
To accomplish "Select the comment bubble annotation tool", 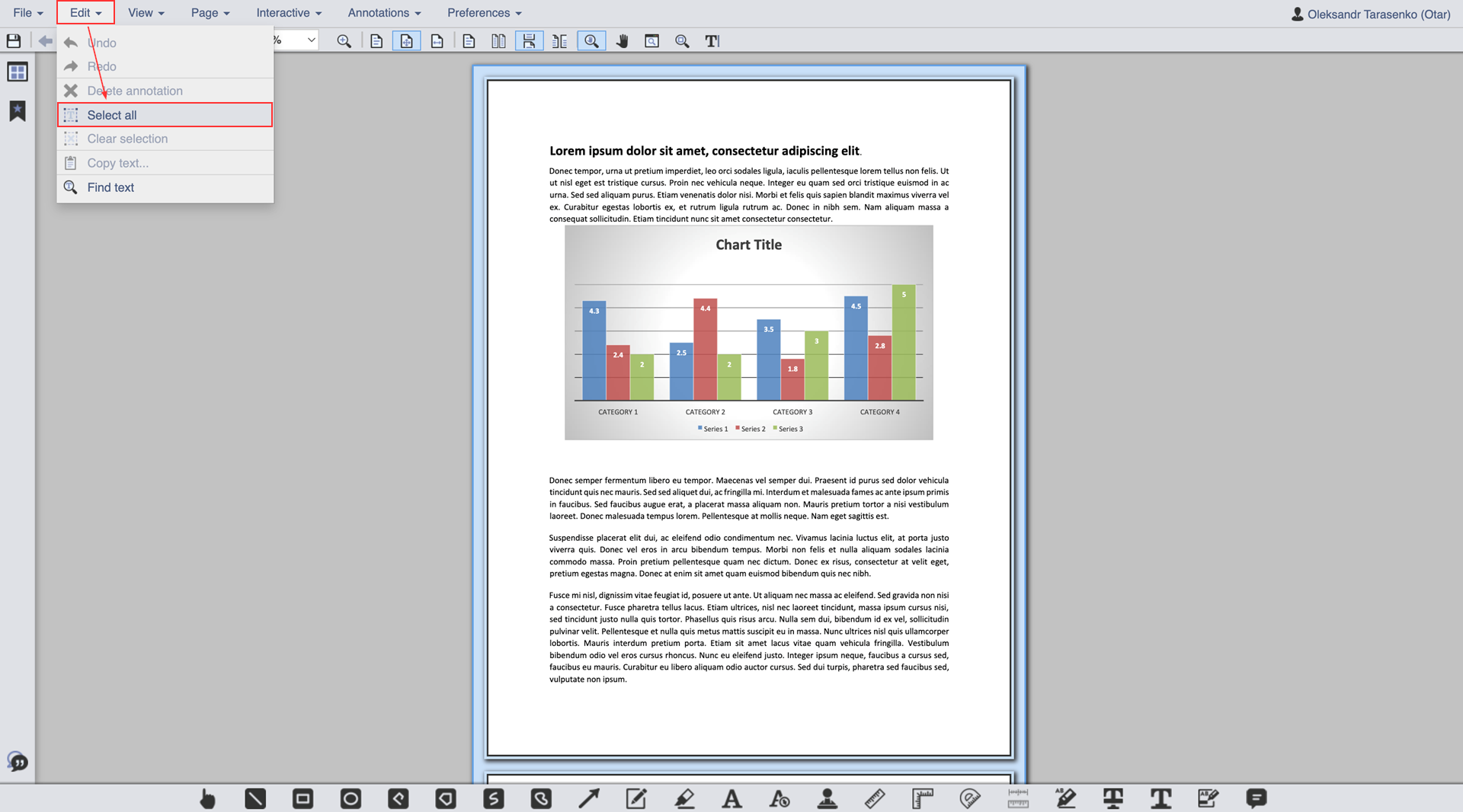I will [1256, 798].
